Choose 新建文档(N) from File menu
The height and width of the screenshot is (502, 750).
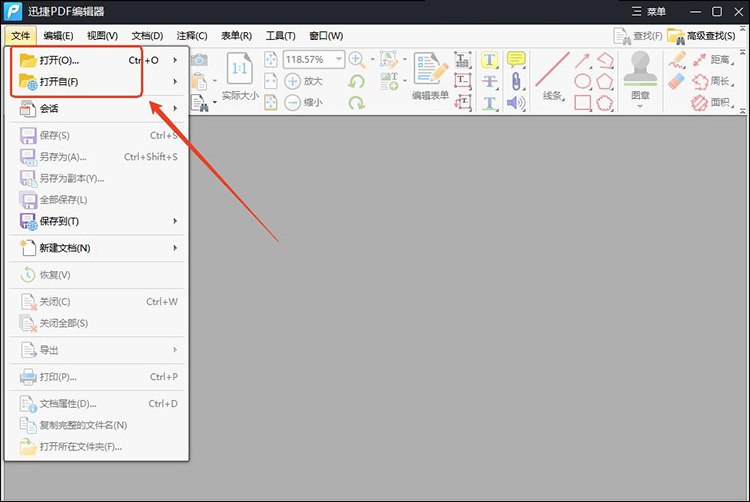point(97,248)
